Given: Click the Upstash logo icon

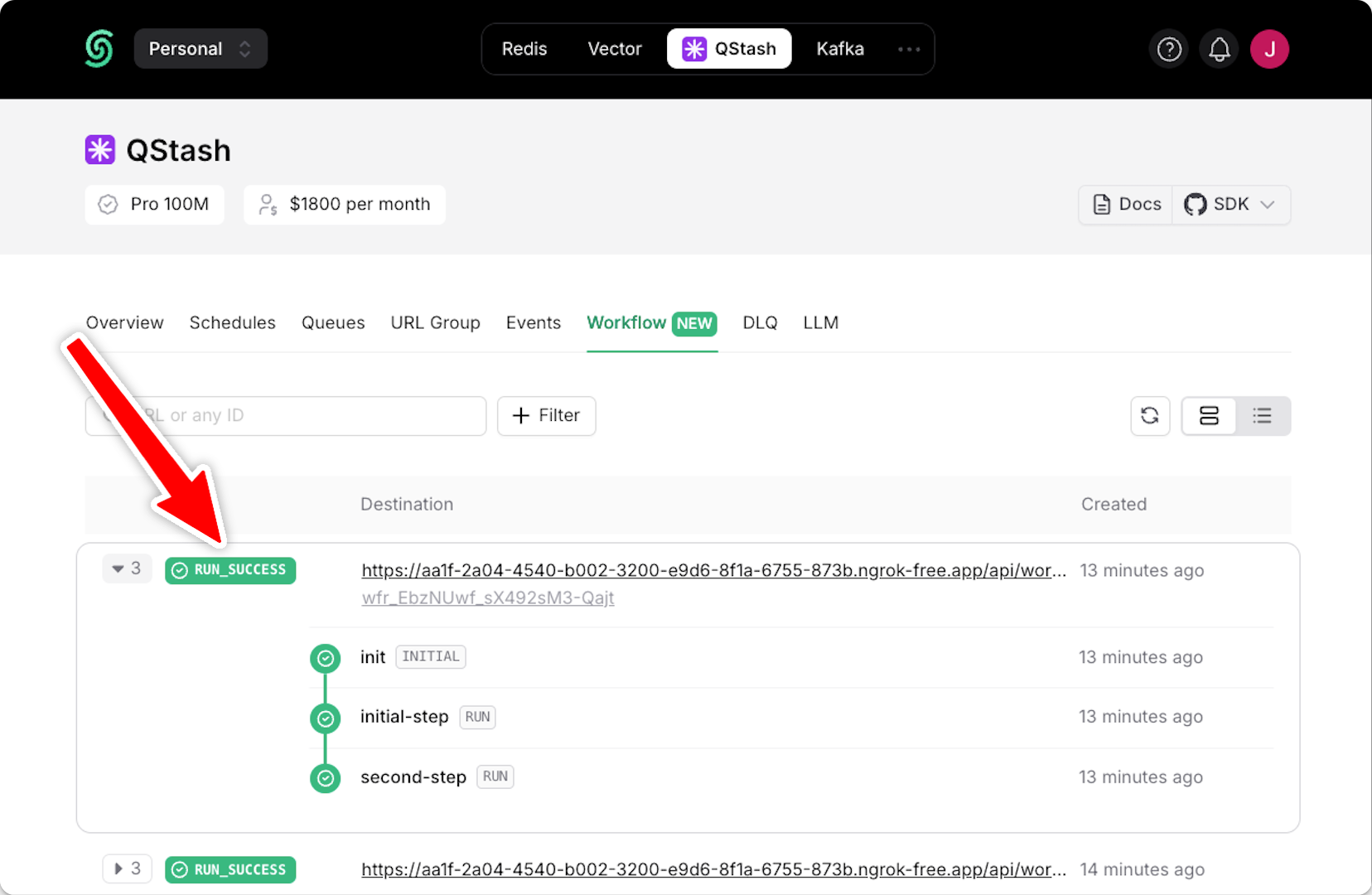Looking at the screenshot, I should [x=99, y=49].
